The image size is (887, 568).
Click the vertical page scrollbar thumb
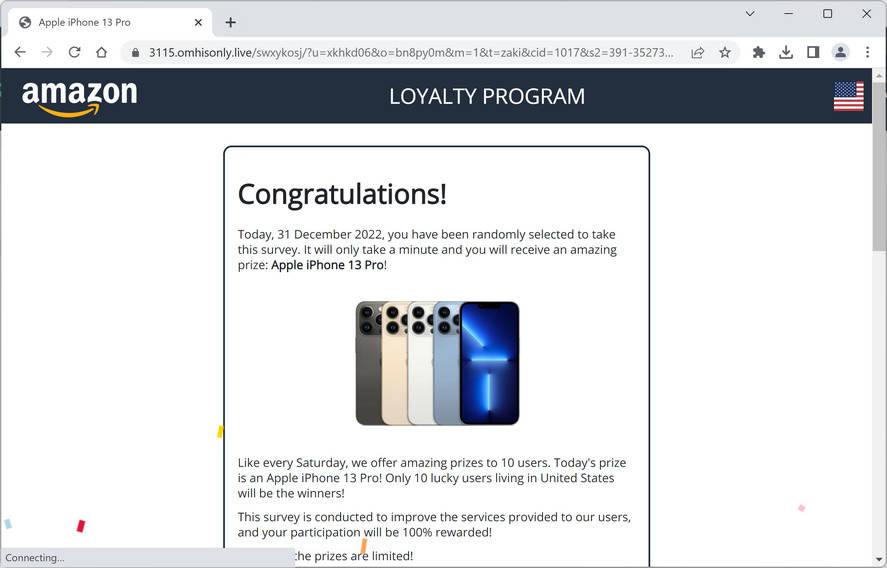click(879, 166)
